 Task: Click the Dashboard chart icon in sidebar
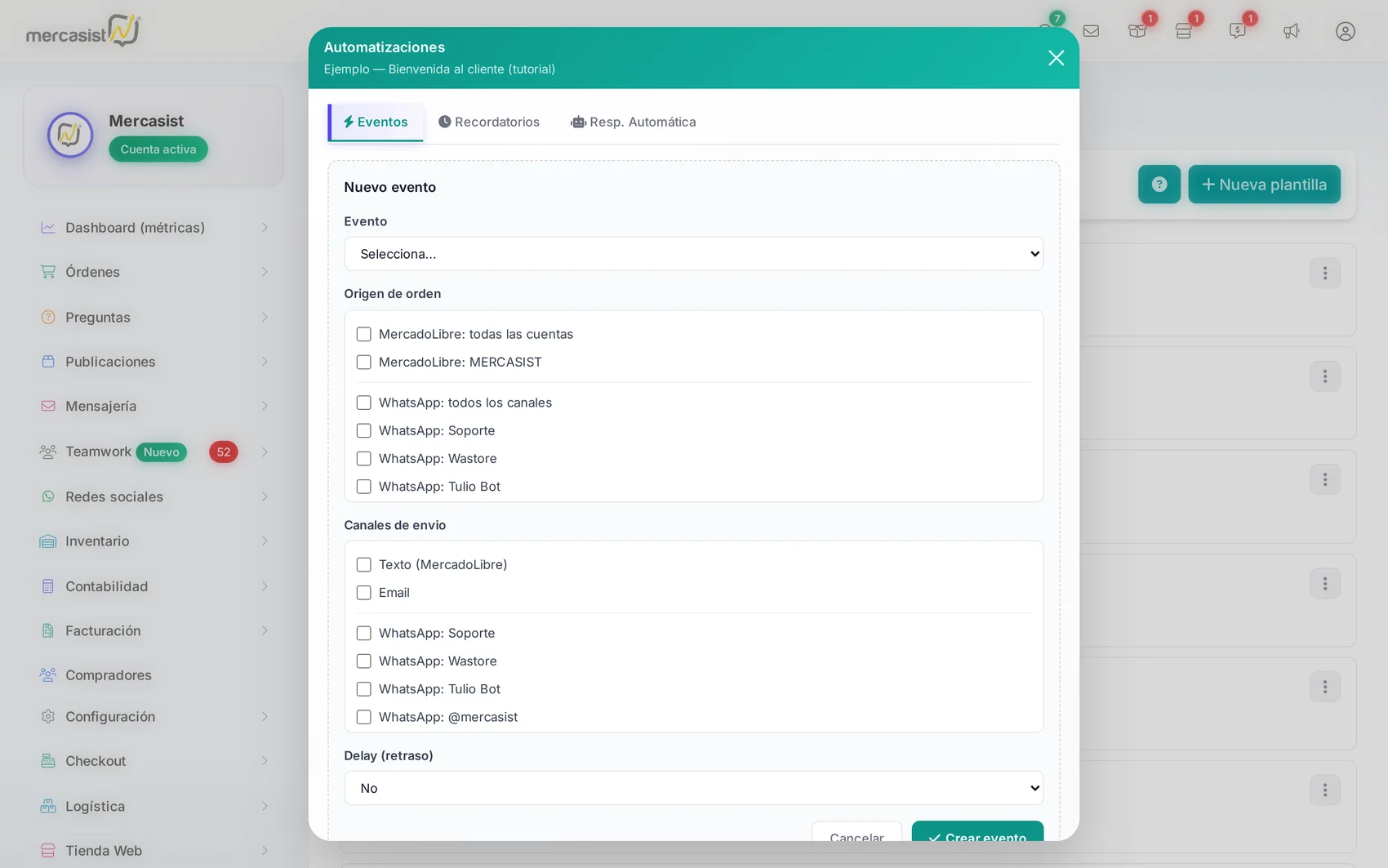[x=48, y=228]
